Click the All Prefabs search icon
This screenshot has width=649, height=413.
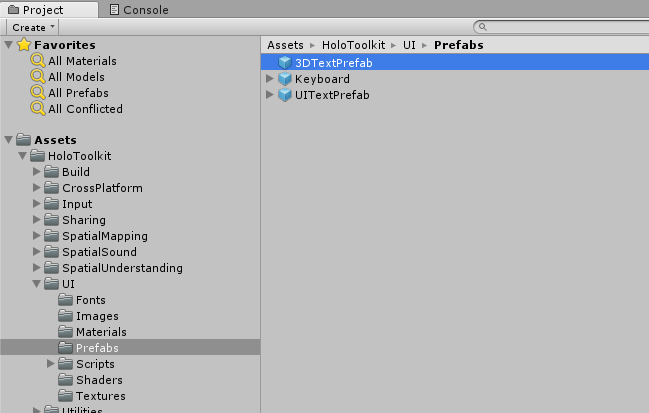coord(38,93)
